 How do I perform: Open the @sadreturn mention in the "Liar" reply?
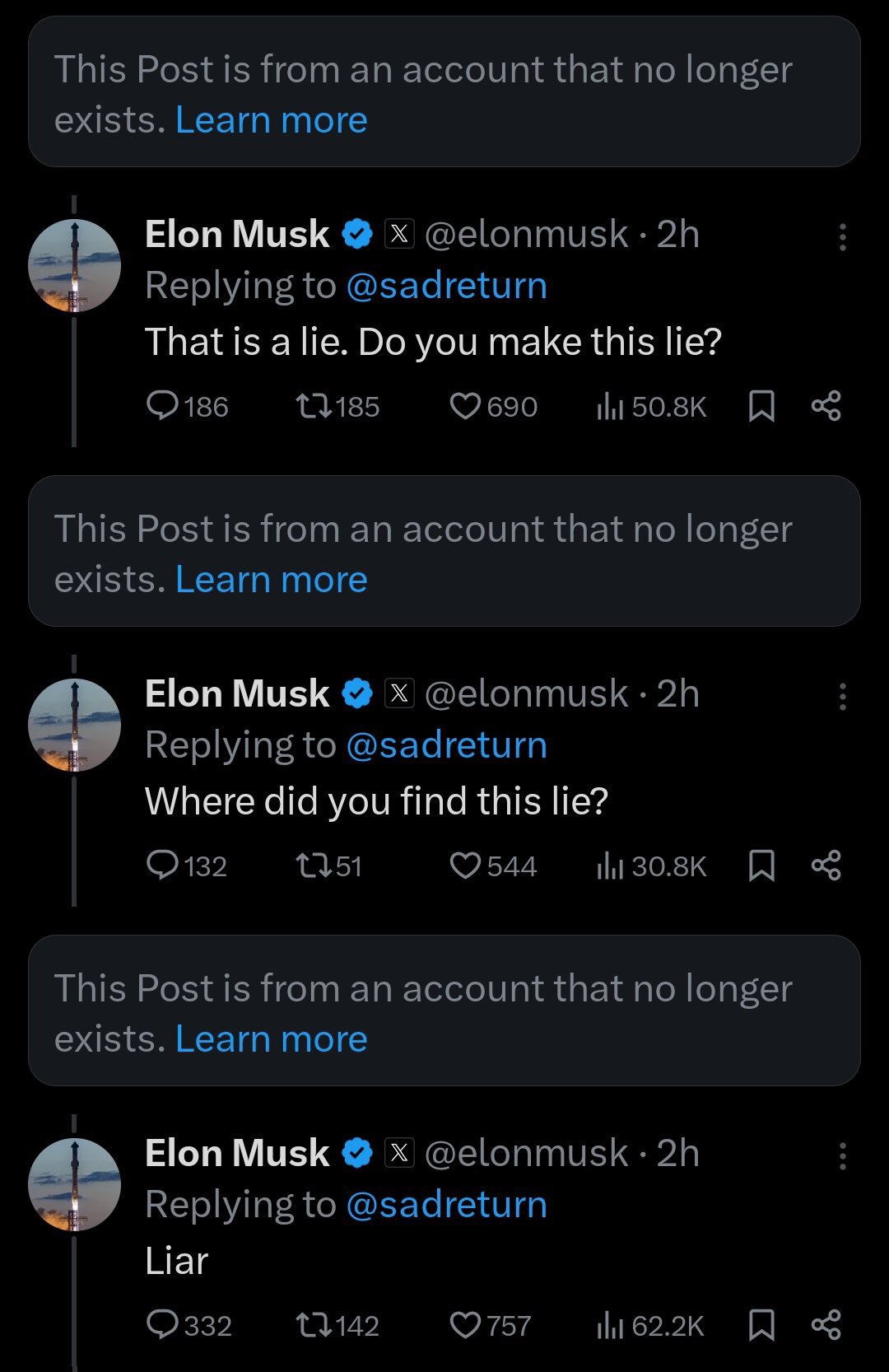[447, 1204]
